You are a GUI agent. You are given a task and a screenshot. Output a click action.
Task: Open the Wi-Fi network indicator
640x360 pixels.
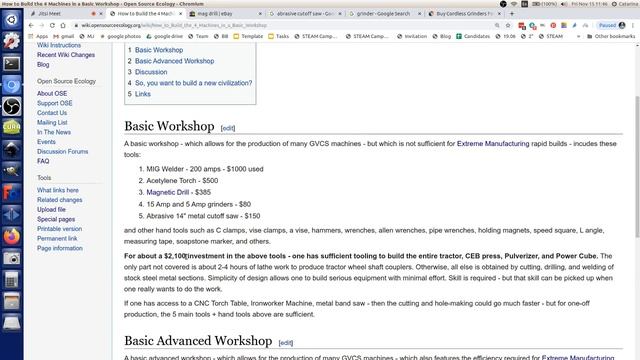(x=514, y=4)
